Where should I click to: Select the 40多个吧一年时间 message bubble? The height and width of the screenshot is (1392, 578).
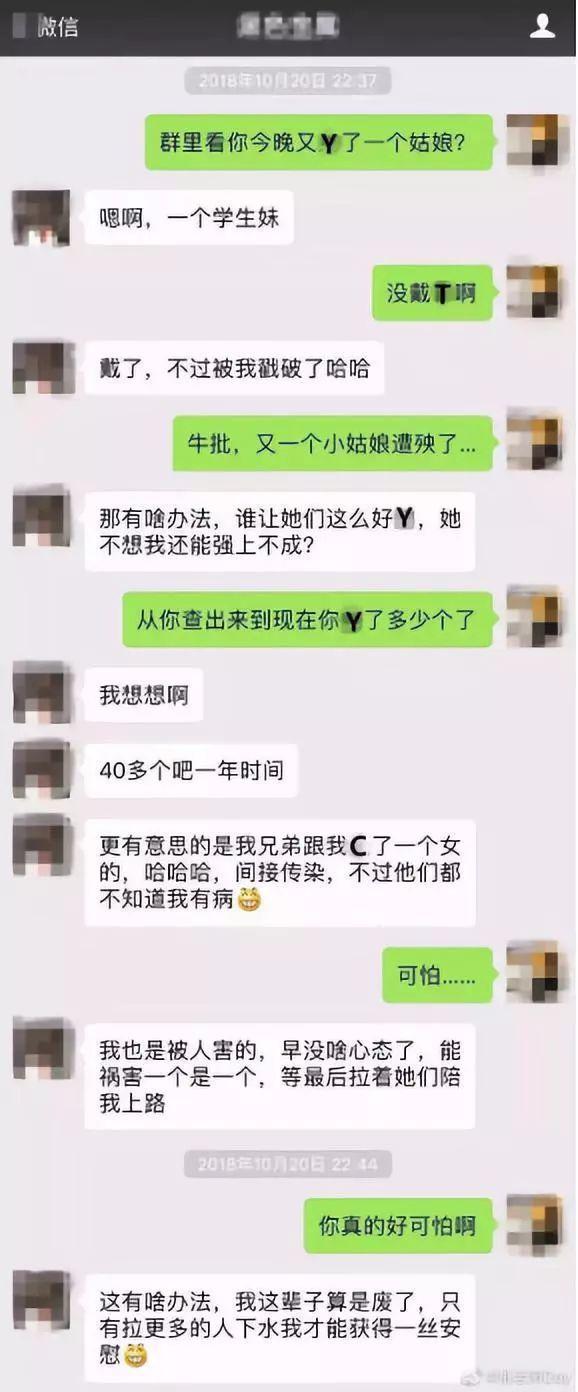coord(191,770)
